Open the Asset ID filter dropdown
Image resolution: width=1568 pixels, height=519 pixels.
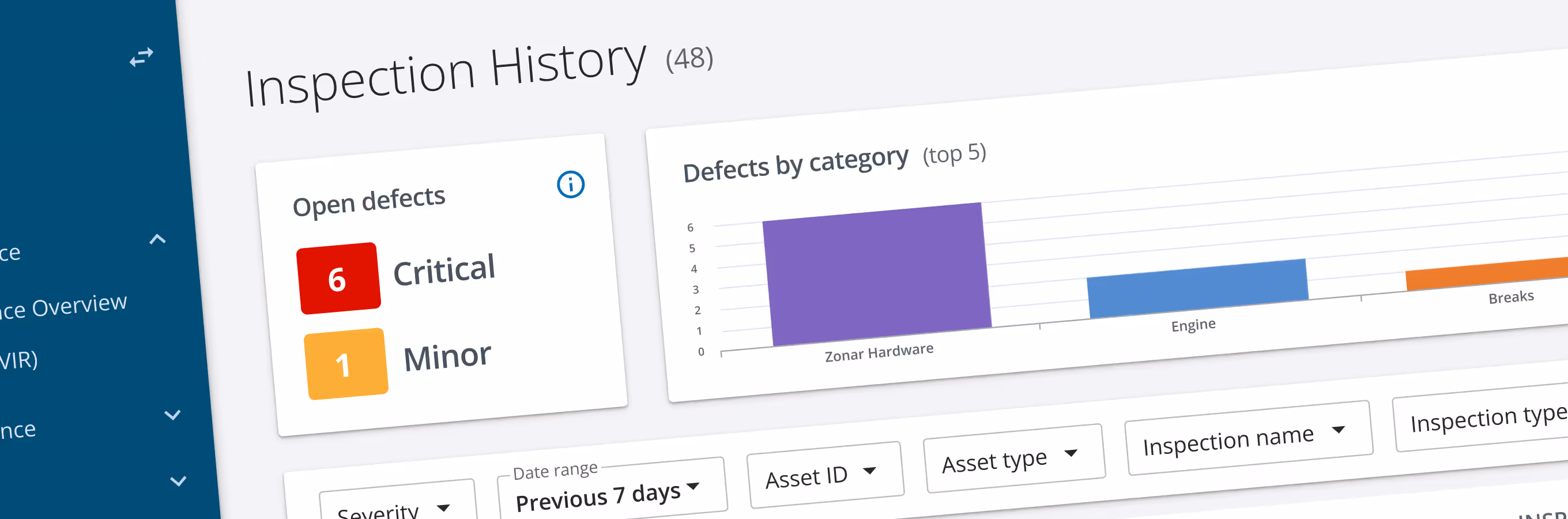825,475
